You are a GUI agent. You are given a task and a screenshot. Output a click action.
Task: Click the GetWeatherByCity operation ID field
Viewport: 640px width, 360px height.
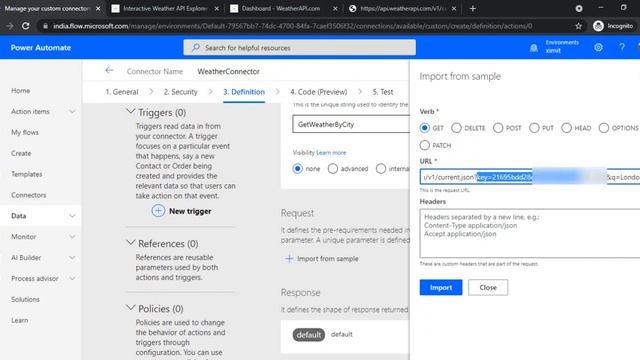click(351, 124)
